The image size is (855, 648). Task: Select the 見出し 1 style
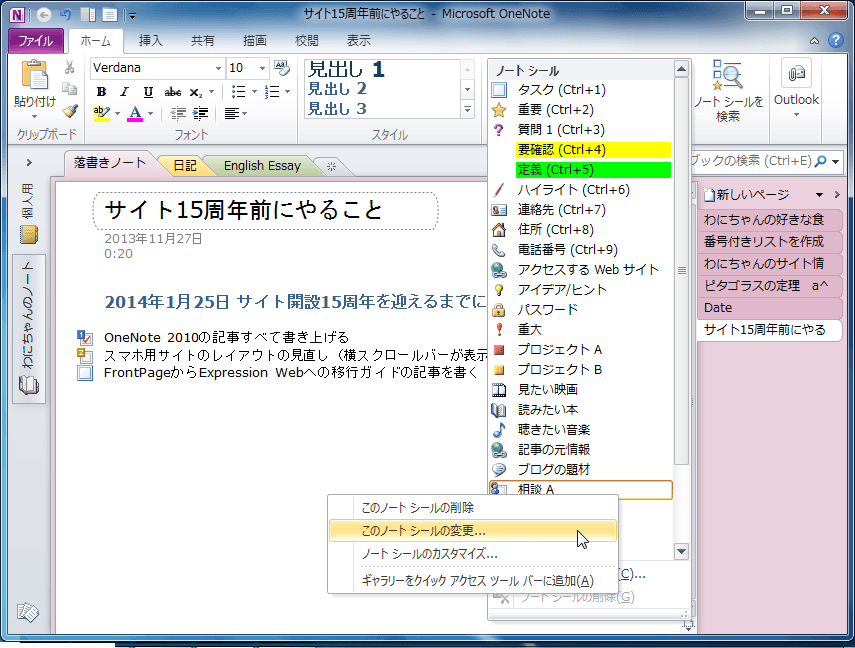(346, 69)
